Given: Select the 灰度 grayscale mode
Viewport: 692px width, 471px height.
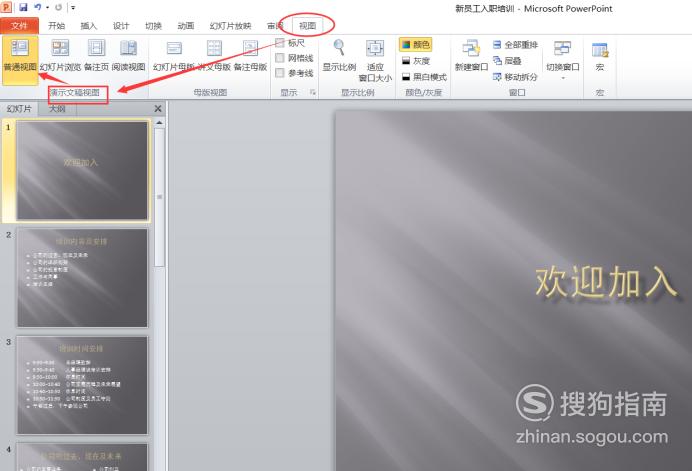Looking at the screenshot, I should tap(416, 61).
